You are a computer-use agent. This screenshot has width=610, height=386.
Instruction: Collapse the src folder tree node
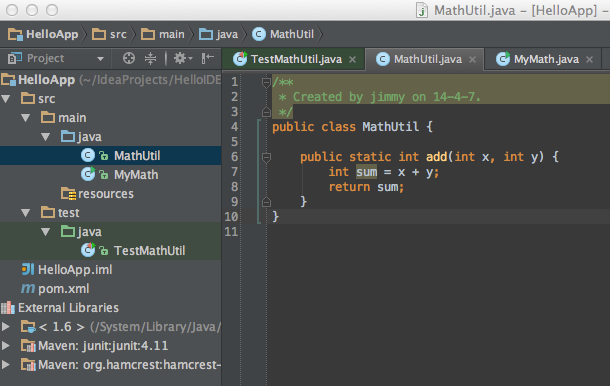coord(6,99)
